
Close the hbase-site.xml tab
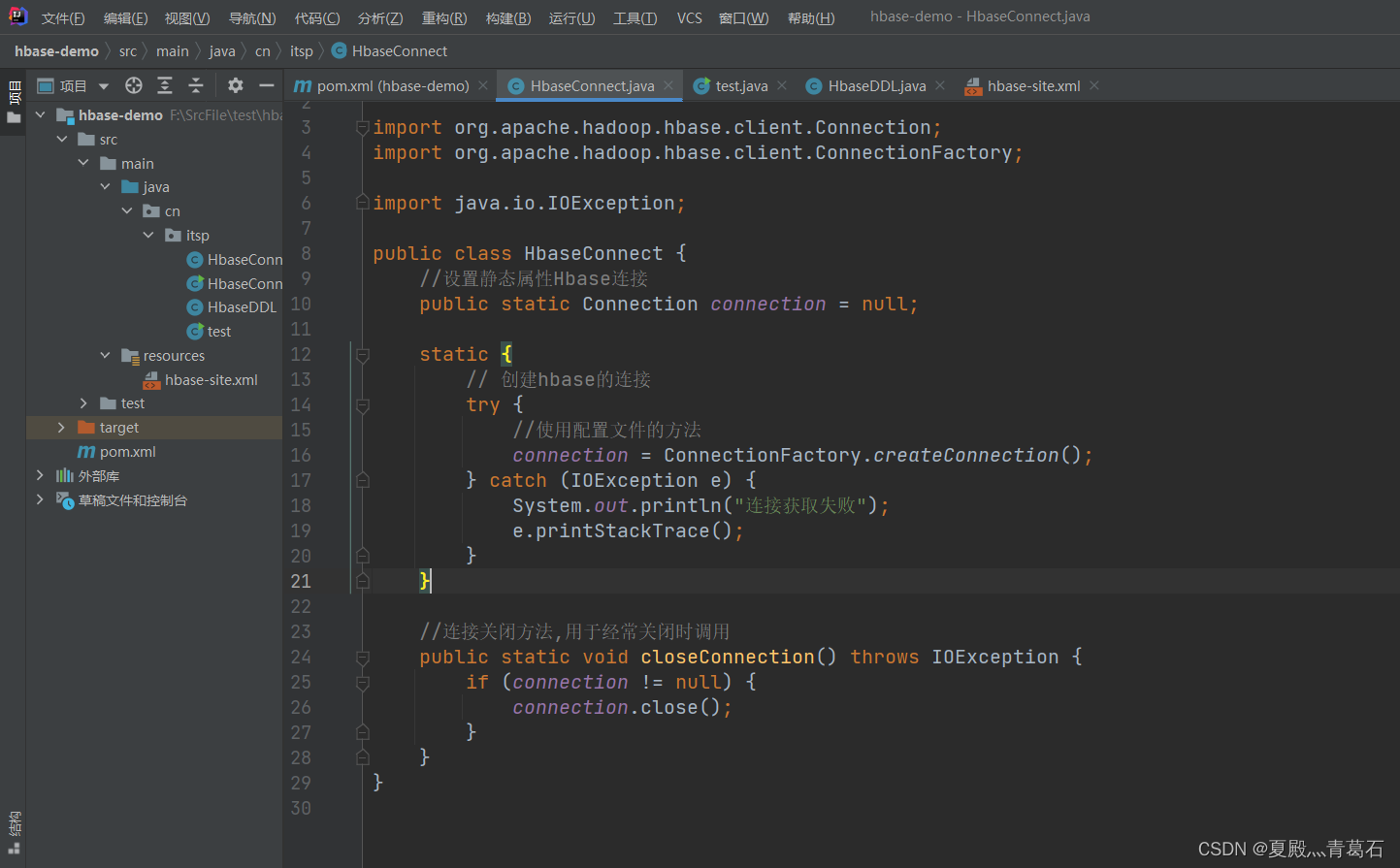tap(1094, 85)
